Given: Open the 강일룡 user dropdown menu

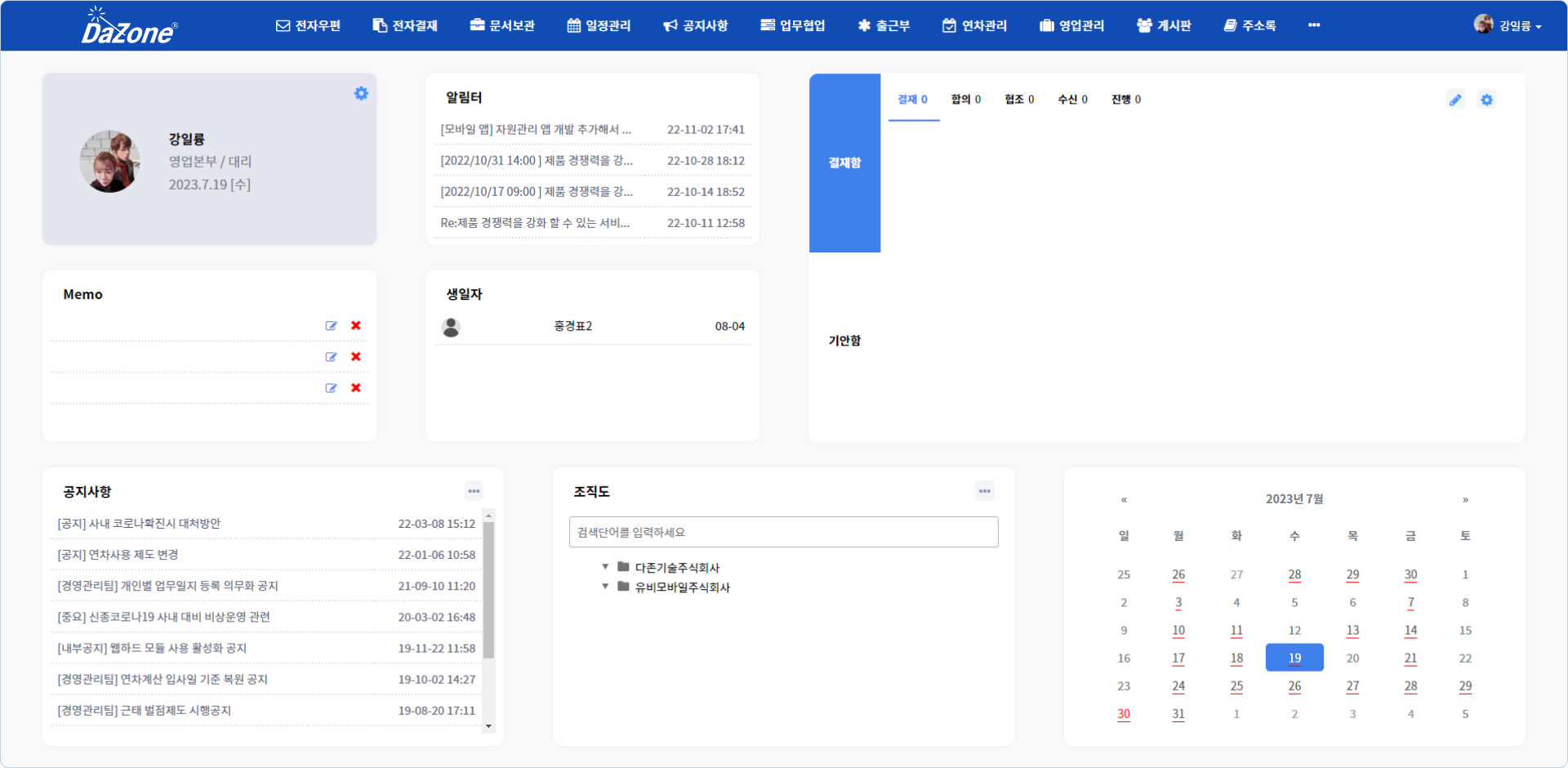Looking at the screenshot, I should 1508,25.
